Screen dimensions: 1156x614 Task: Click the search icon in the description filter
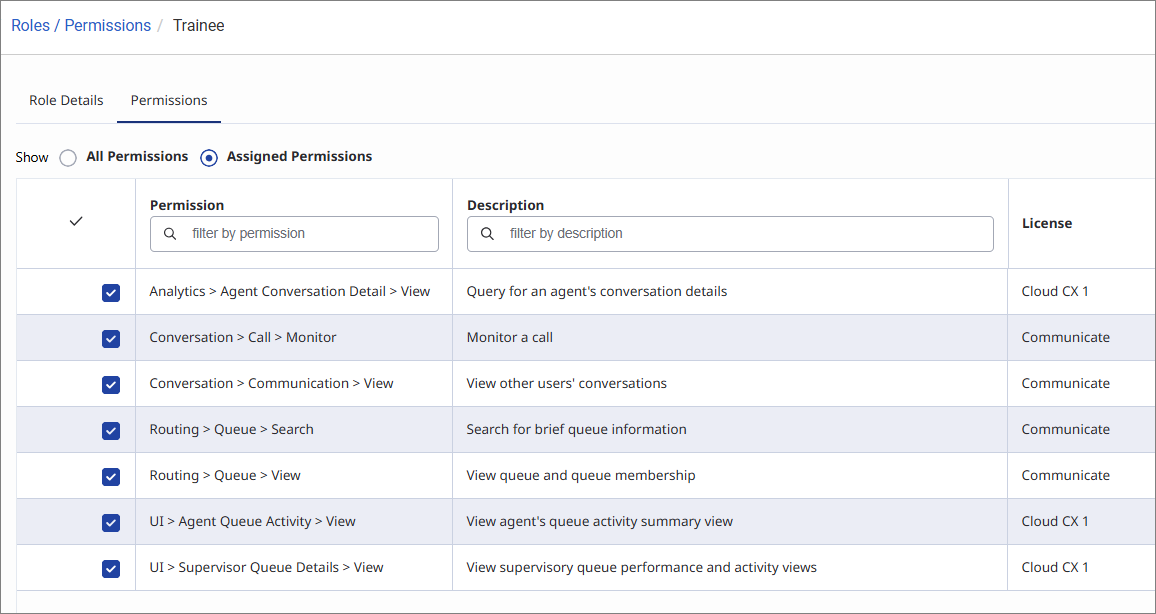488,234
